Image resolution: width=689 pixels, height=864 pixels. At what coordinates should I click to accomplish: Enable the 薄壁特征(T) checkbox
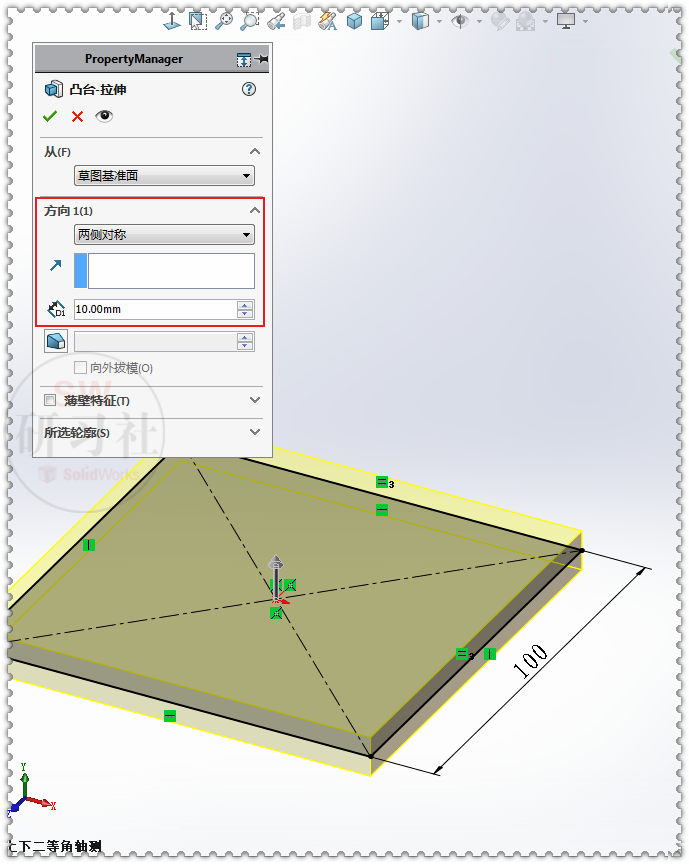point(50,400)
